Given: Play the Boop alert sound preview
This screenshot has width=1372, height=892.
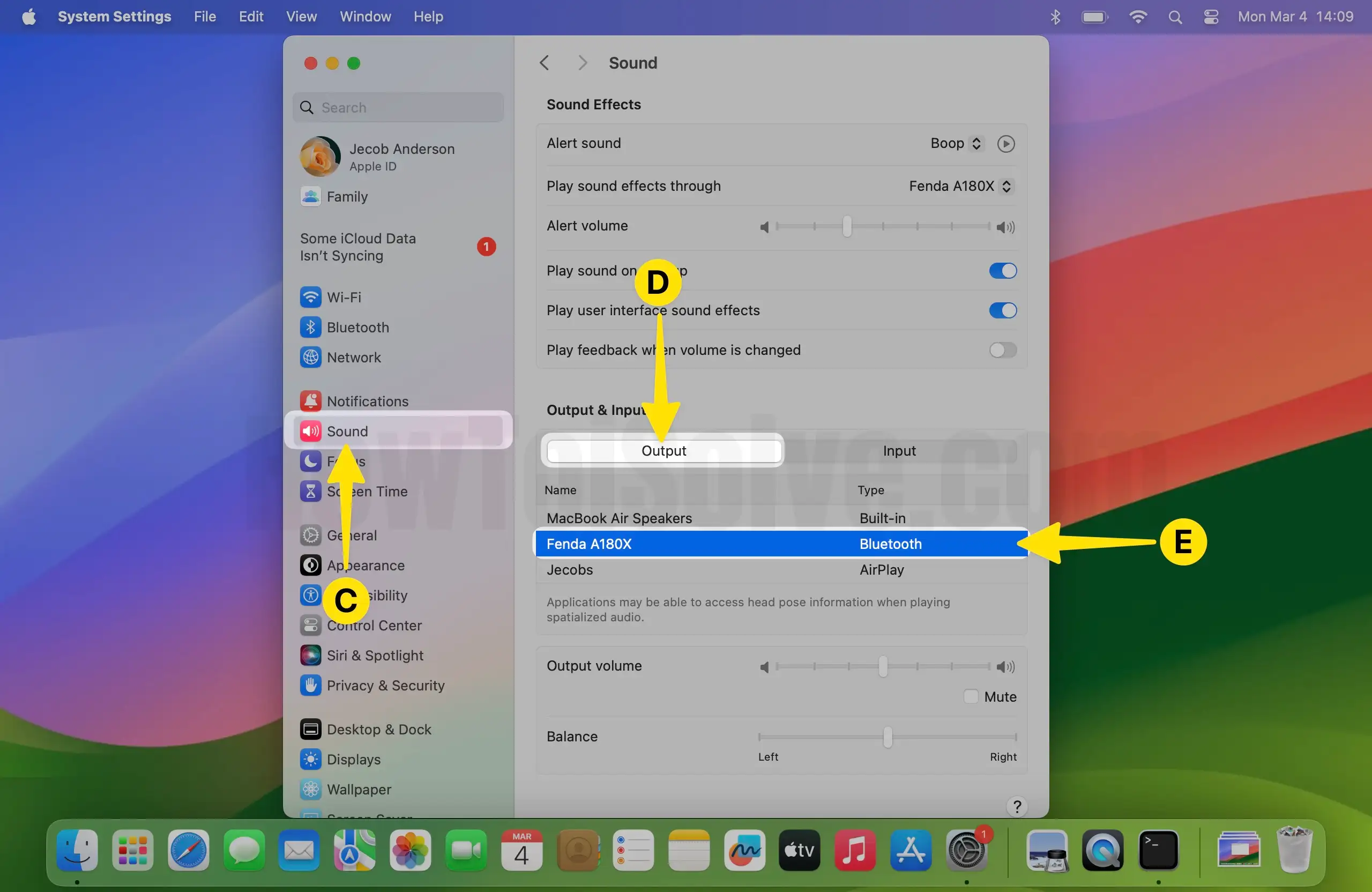Looking at the screenshot, I should (x=1005, y=144).
